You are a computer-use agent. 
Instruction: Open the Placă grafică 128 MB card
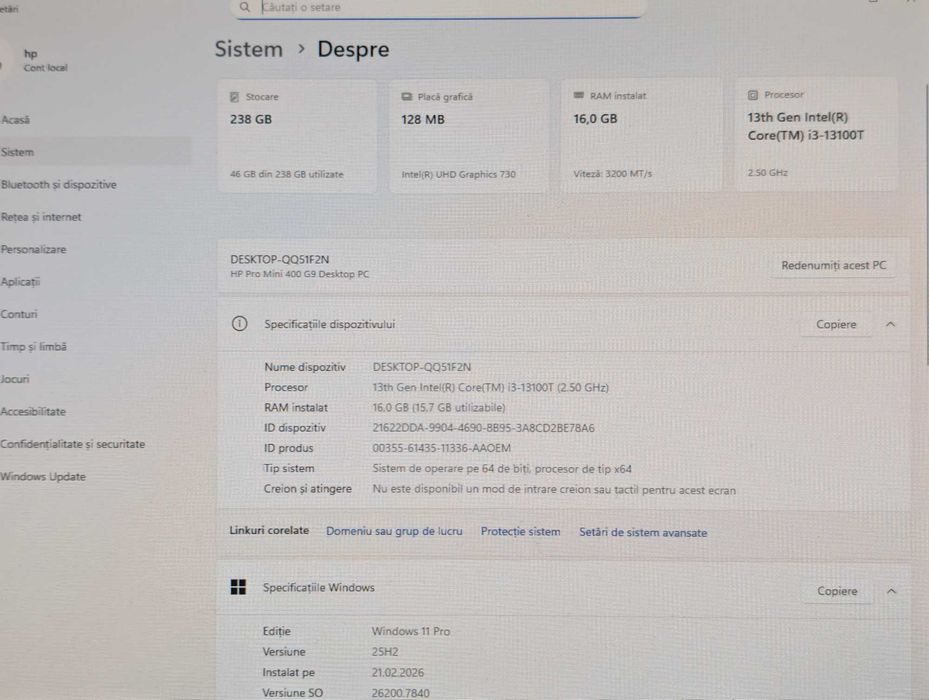click(x=468, y=136)
